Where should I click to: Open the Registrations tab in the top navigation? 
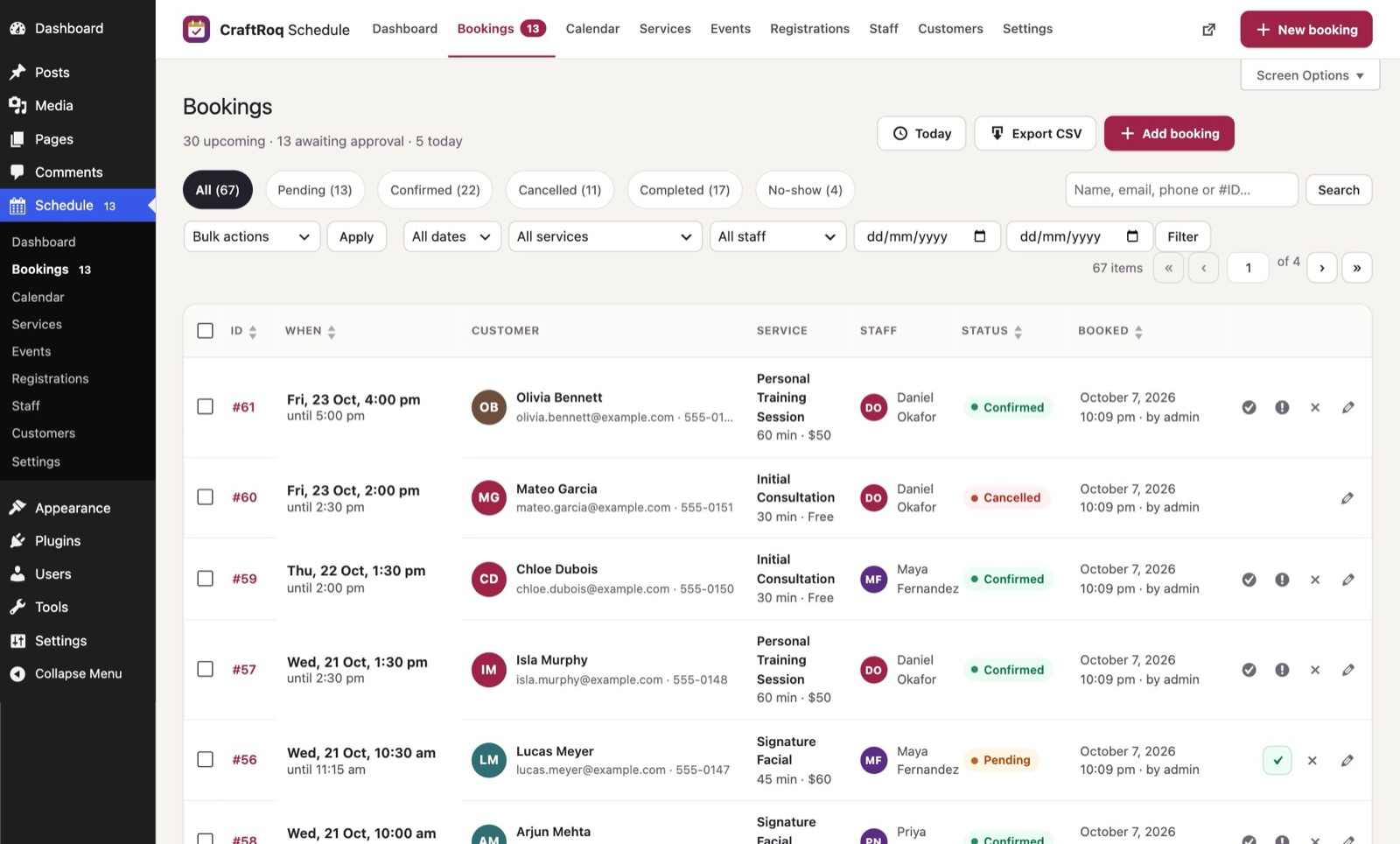[x=809, y=29]
